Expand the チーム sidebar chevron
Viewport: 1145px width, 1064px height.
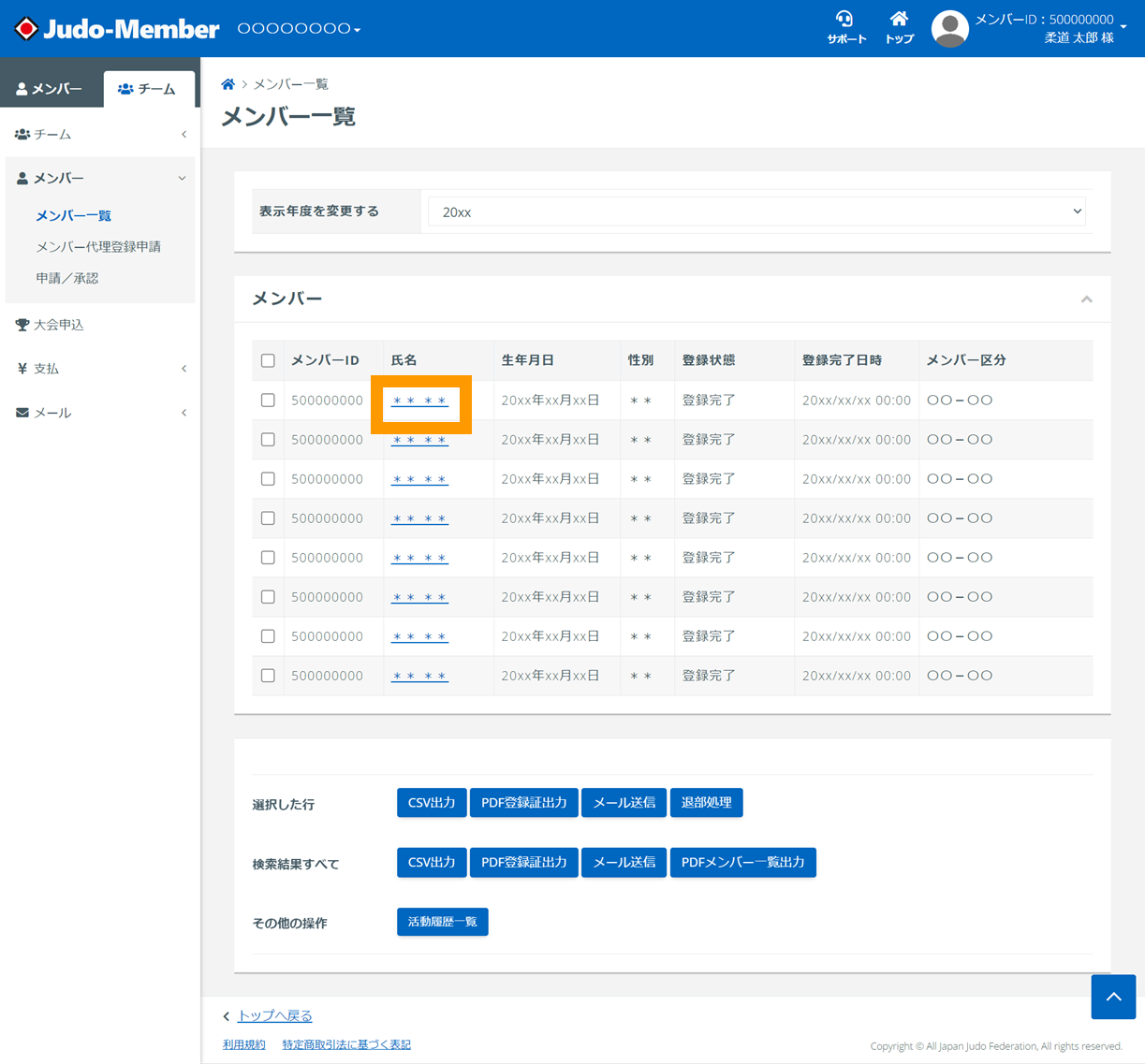(183, 135)
